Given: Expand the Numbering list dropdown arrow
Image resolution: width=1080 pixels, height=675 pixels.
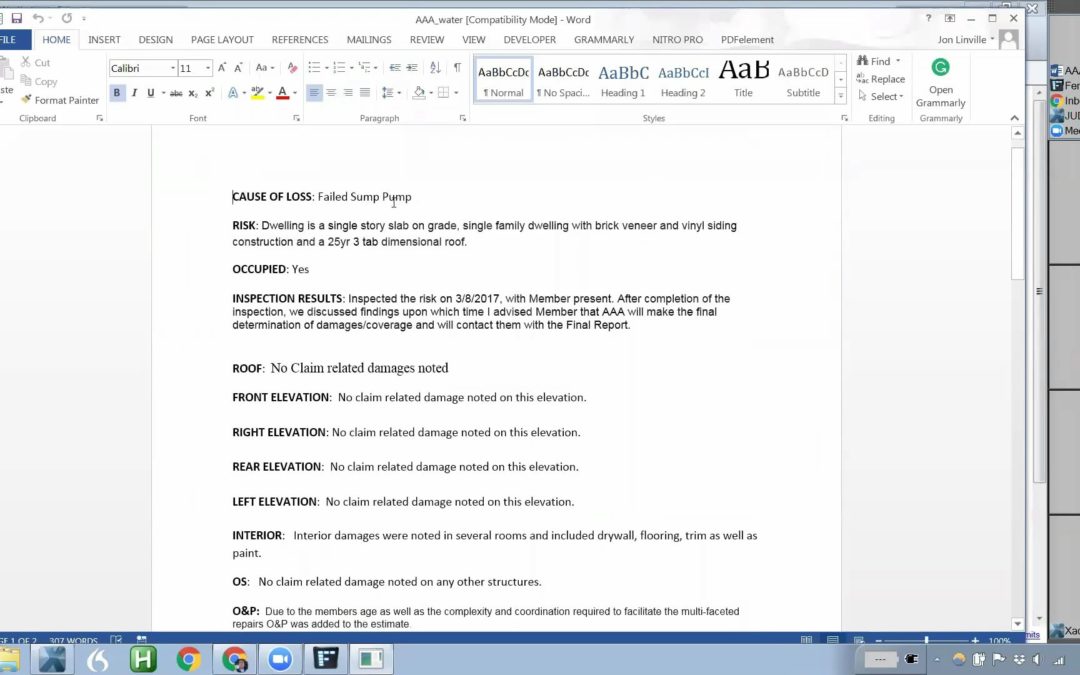Looking at the screenshot, I should click(351, 68).
